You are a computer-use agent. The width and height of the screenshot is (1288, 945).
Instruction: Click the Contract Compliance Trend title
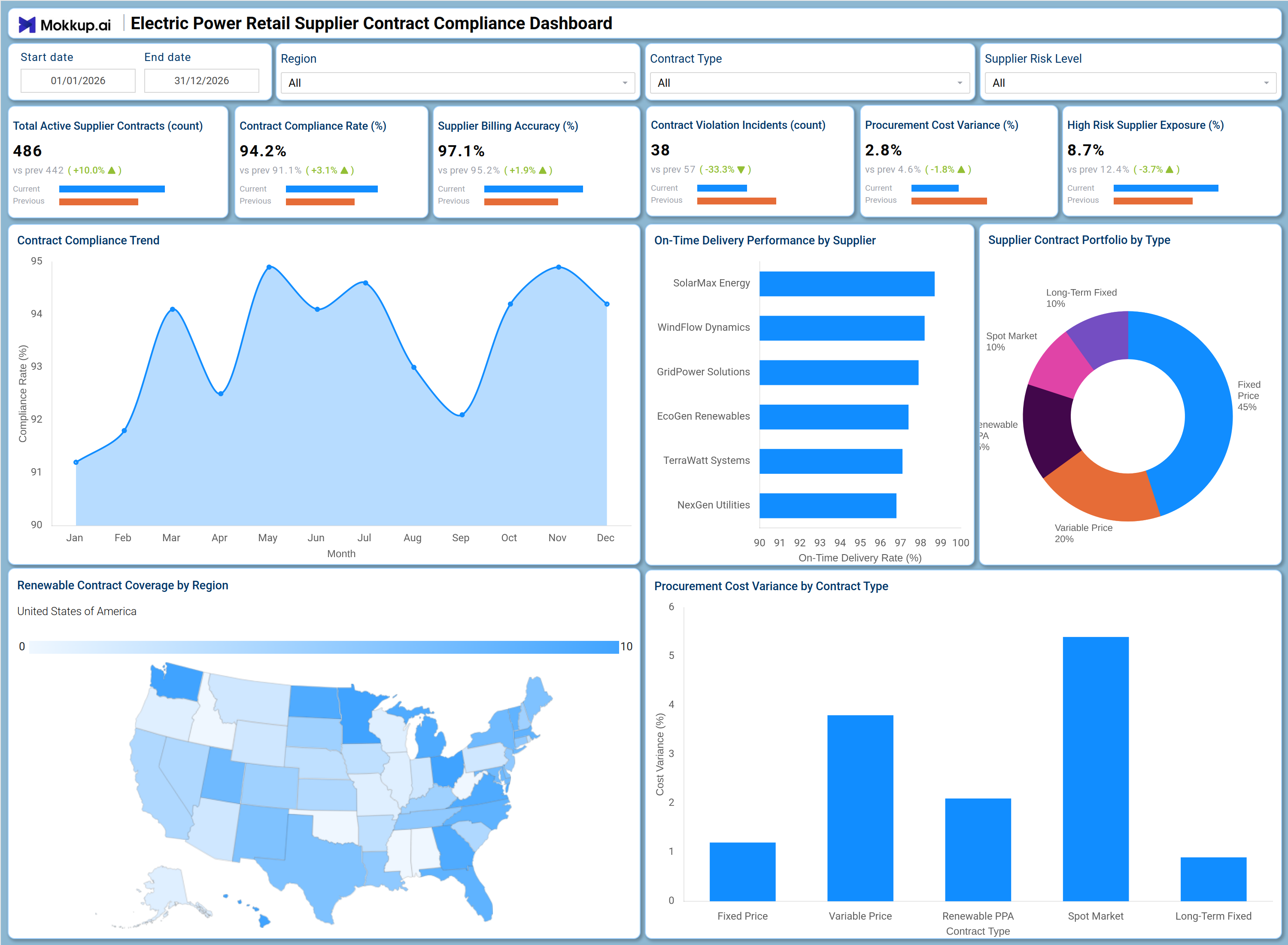tap(88, 240)
